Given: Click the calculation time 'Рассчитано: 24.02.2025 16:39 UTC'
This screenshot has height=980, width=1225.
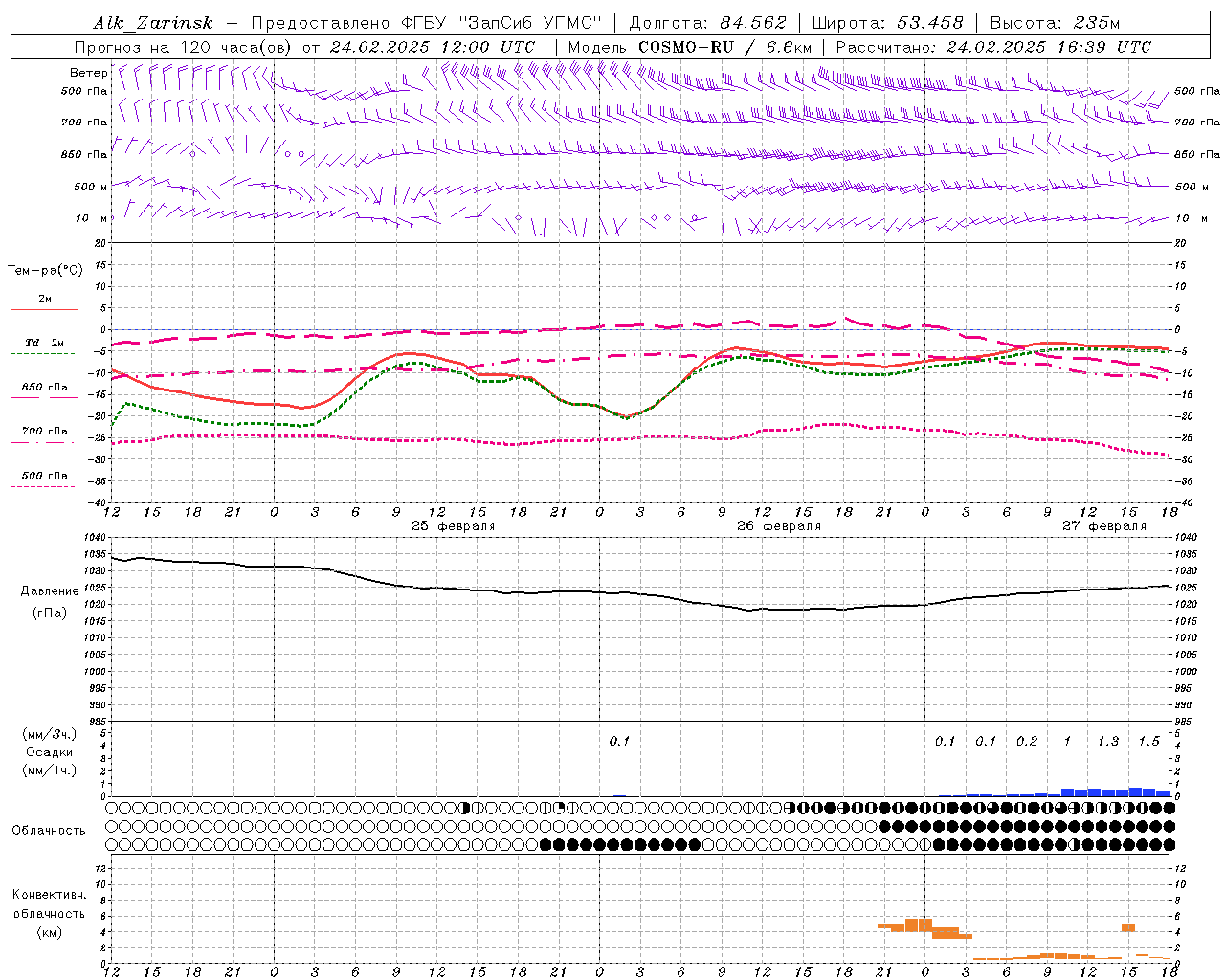Looking at the screenshot, I should click(993, 47).
